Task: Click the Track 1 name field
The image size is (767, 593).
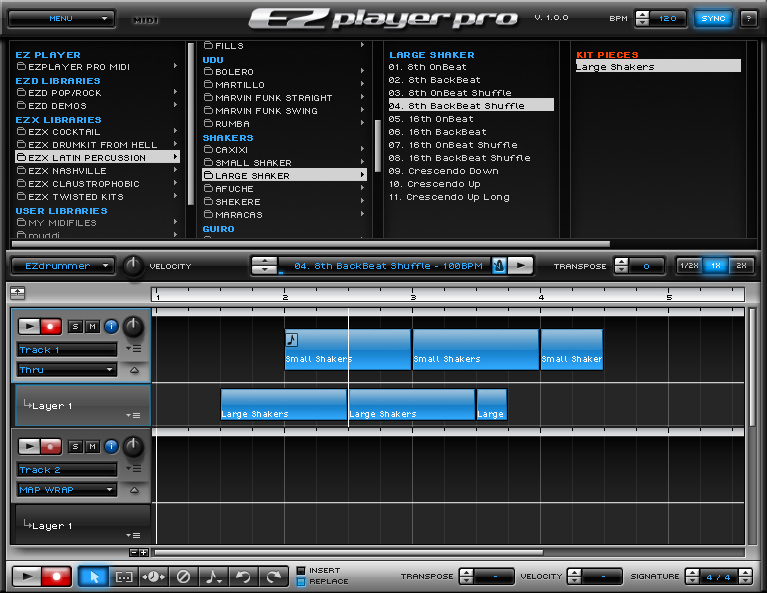Action: tap(67, 350)
